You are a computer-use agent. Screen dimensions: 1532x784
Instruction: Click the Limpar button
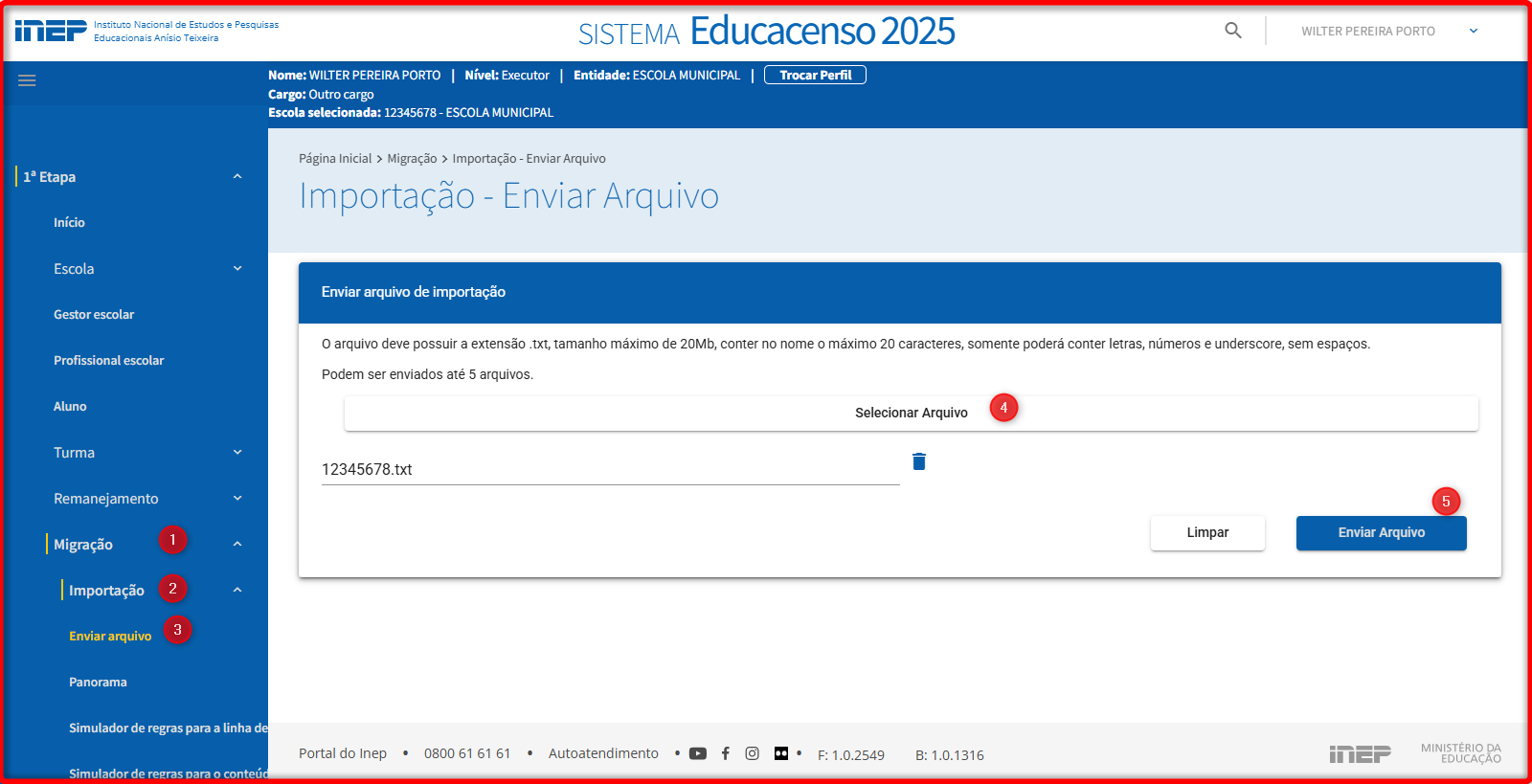click(1207, 532)
